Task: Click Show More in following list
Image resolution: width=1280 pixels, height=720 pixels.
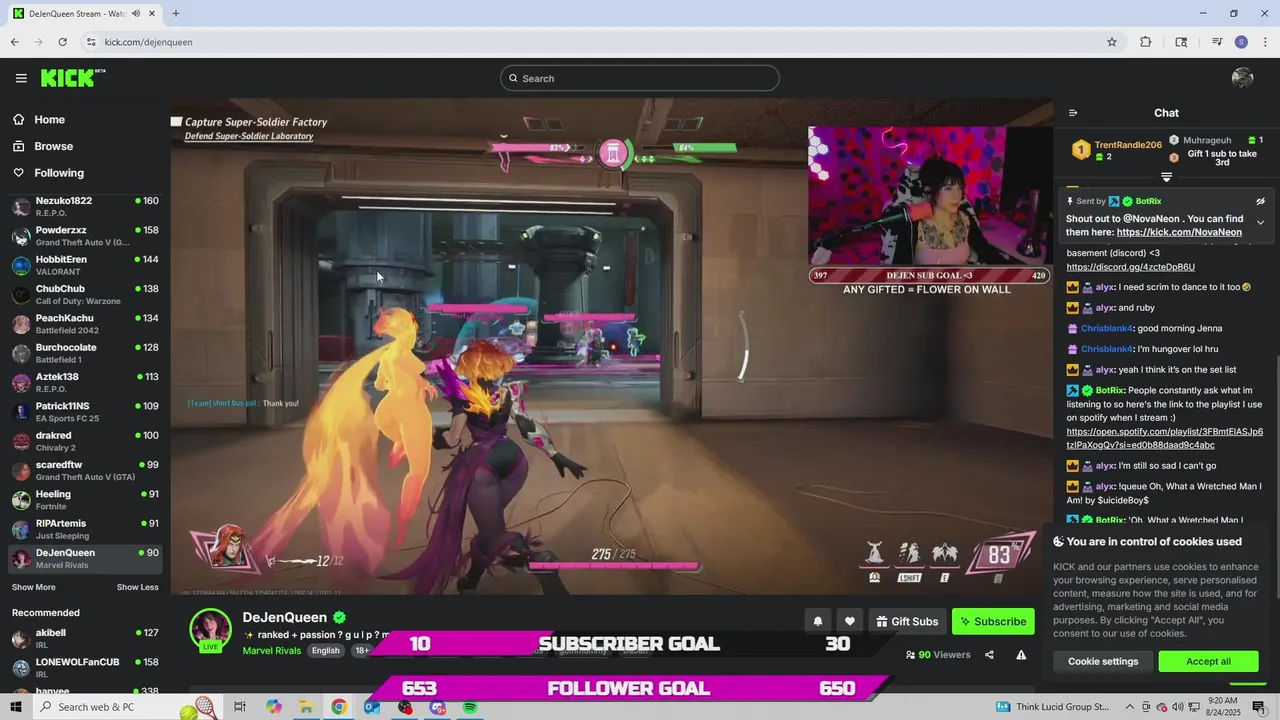Action: pos(34,587)
